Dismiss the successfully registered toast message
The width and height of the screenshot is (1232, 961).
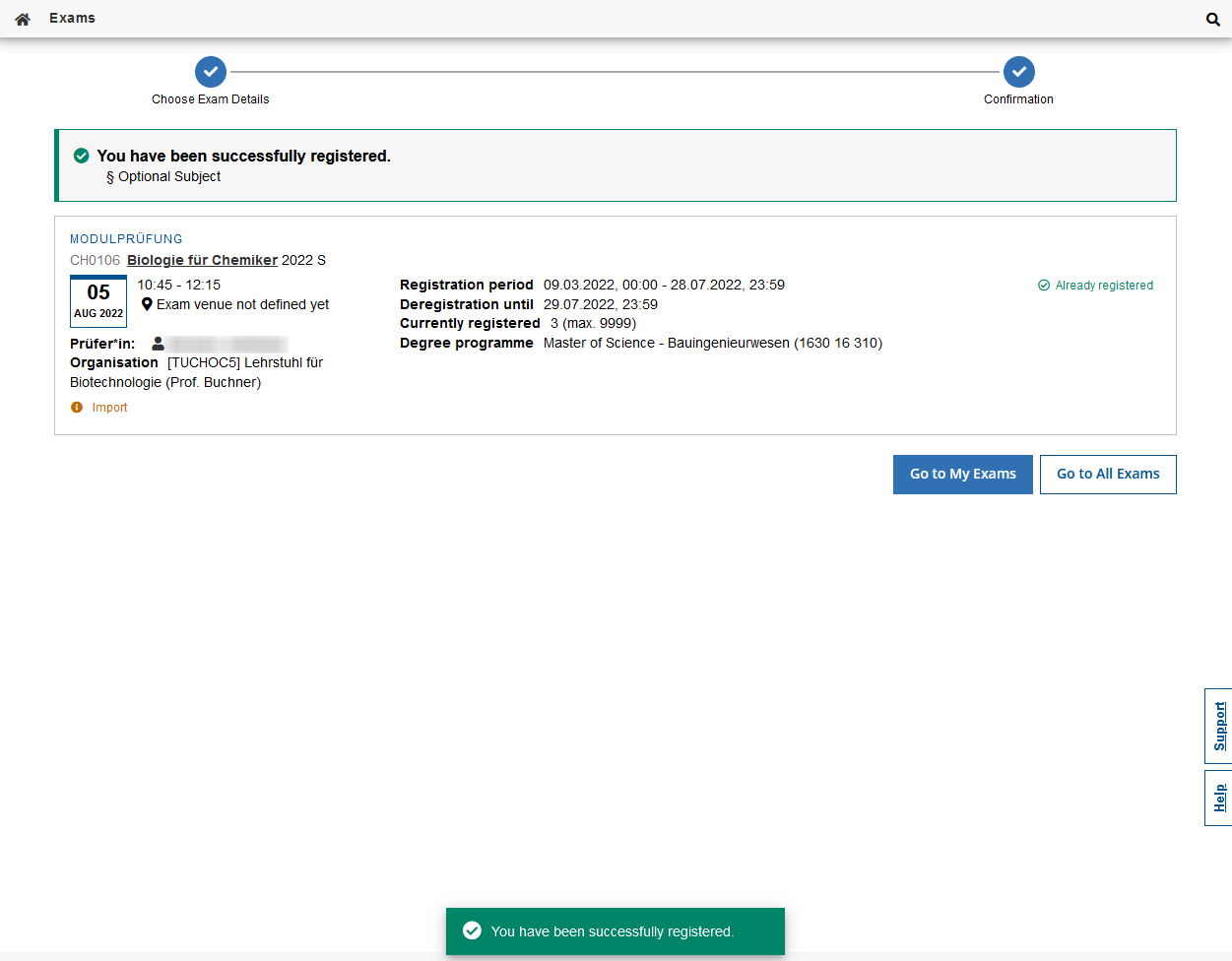point(615,931)
